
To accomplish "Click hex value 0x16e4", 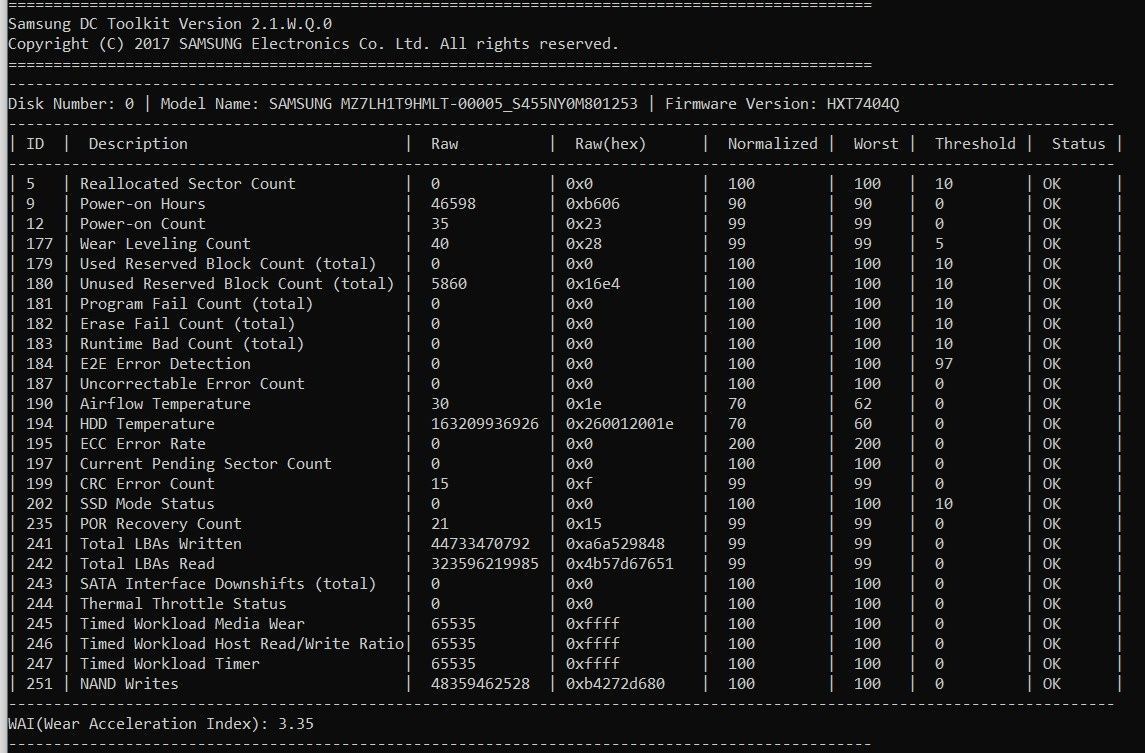I will point(592,283).
